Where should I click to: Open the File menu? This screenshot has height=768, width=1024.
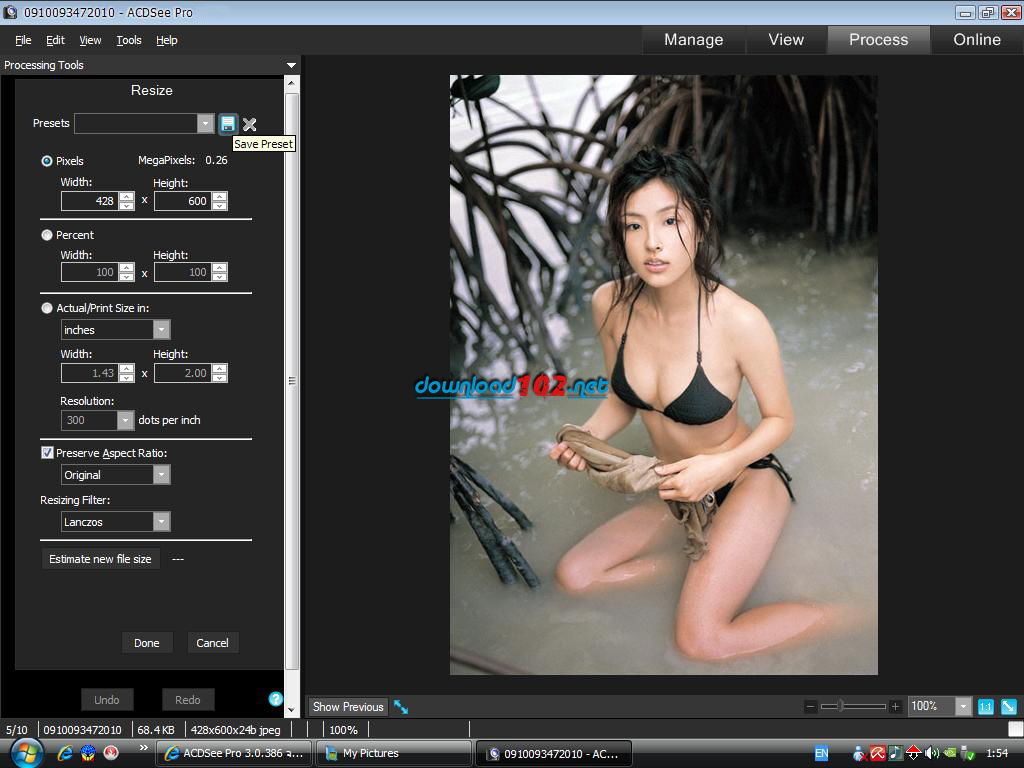(23, 40)
